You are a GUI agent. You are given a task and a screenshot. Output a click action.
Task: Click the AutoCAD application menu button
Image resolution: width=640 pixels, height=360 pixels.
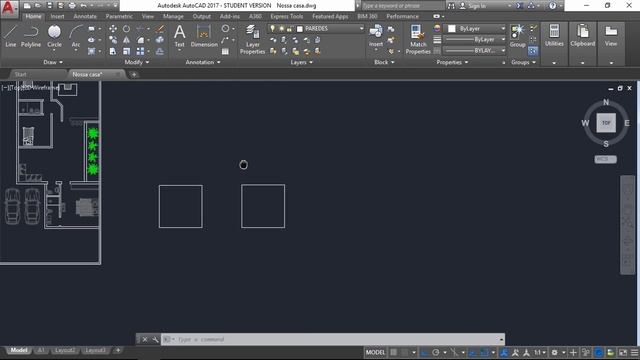coord(9,8)
